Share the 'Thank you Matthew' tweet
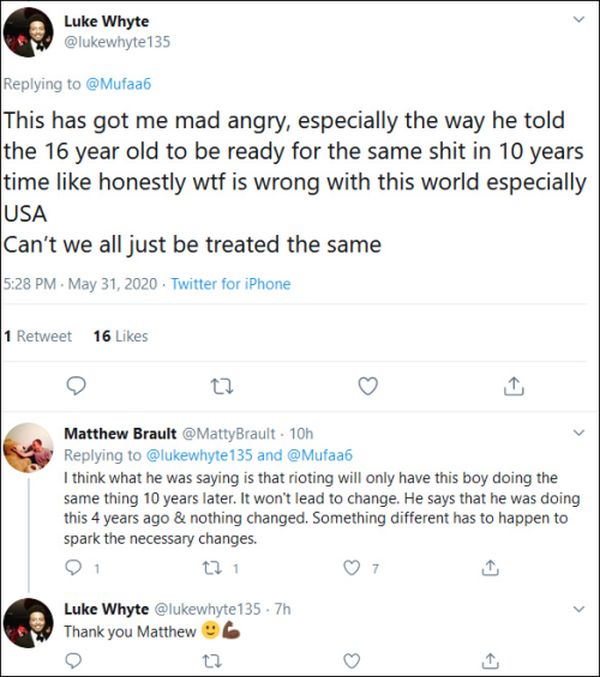The image size is (600, 677). point(489,661)
